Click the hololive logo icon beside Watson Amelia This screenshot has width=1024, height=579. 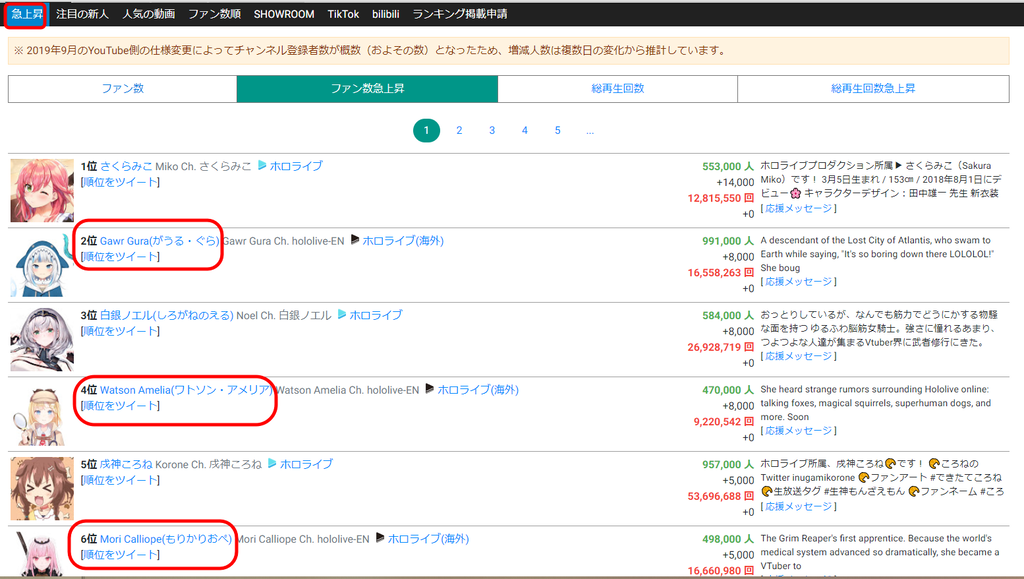430,389
